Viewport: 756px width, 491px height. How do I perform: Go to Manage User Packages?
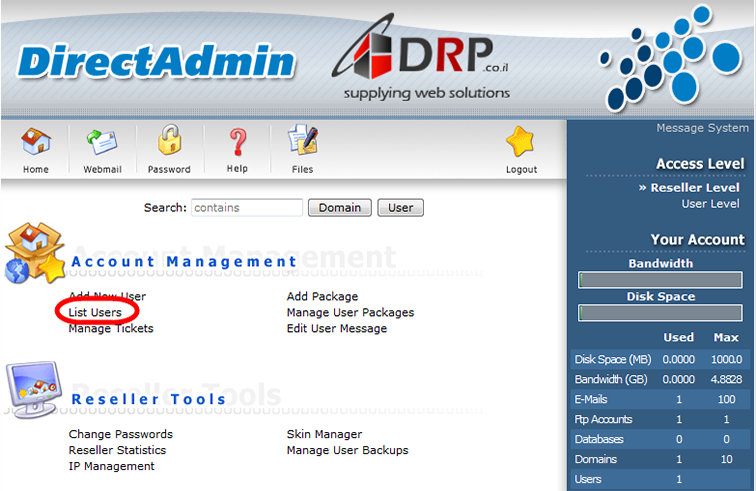click(x=350, y=313)
